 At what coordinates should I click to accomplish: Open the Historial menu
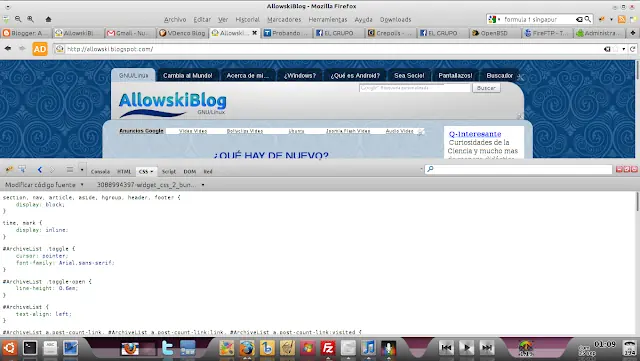(247, 20)
